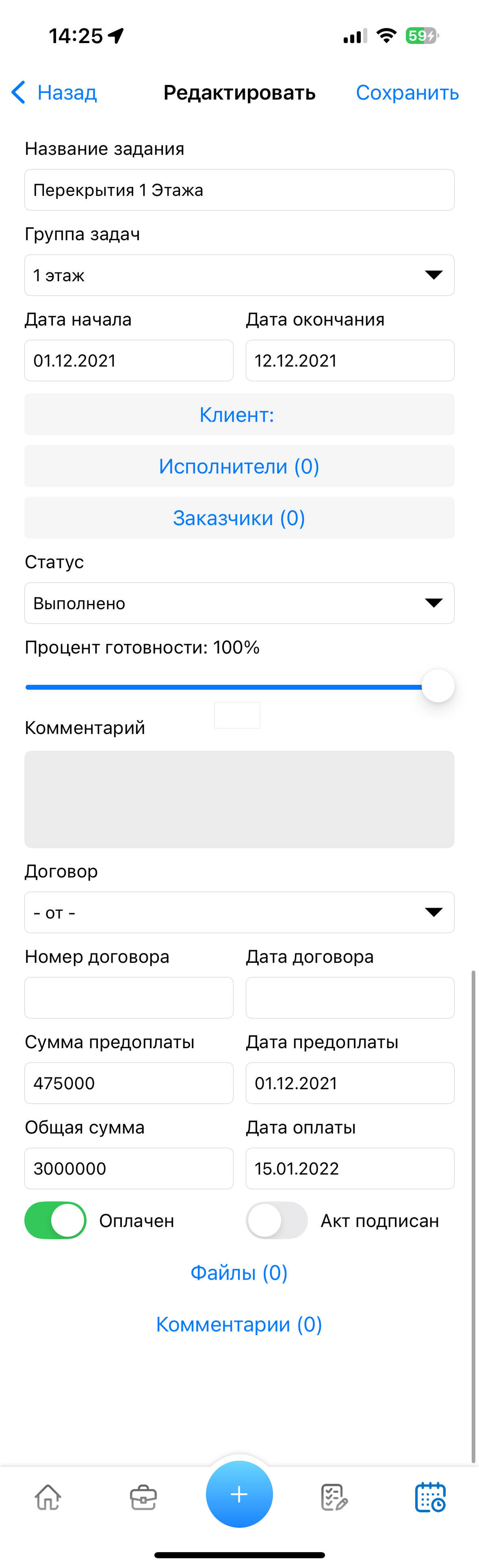
Task: Open the calendar schedule tab icon
Action: click(430, 1497)
